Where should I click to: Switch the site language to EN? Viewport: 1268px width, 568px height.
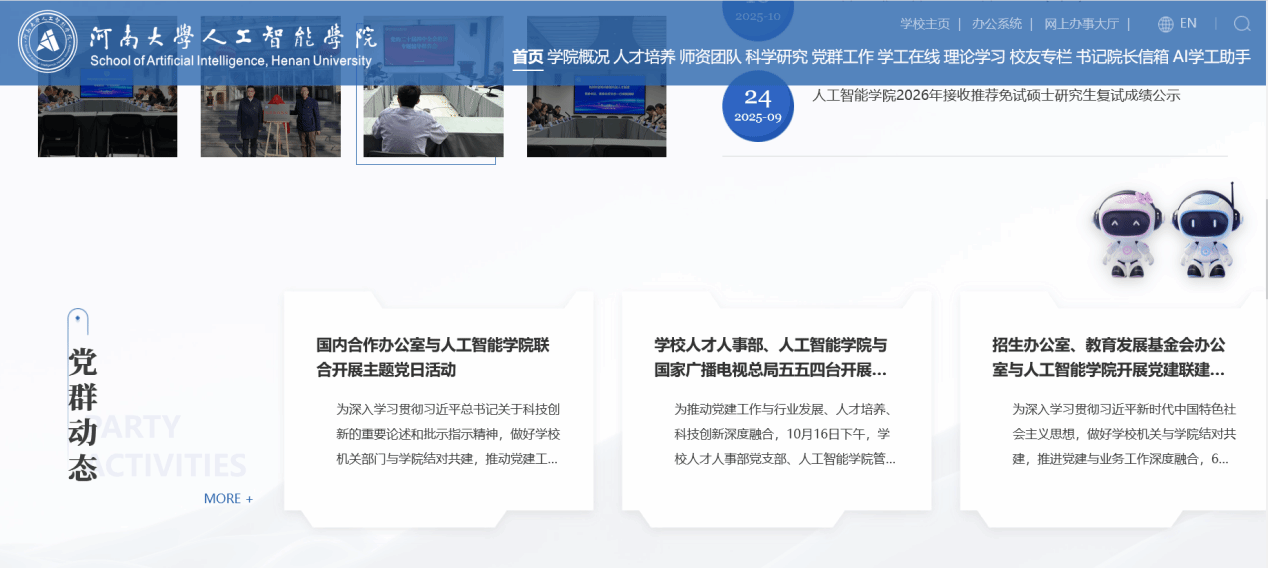pyautogui.click(x=1188, y=24)
